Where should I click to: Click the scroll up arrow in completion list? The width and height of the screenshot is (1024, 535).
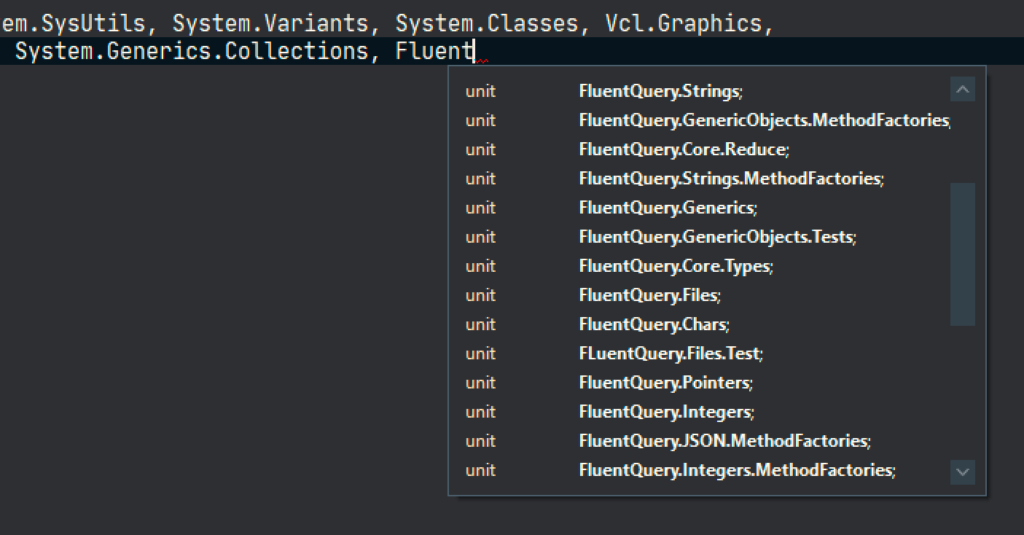pyautogui.click(x=963, y=89)
